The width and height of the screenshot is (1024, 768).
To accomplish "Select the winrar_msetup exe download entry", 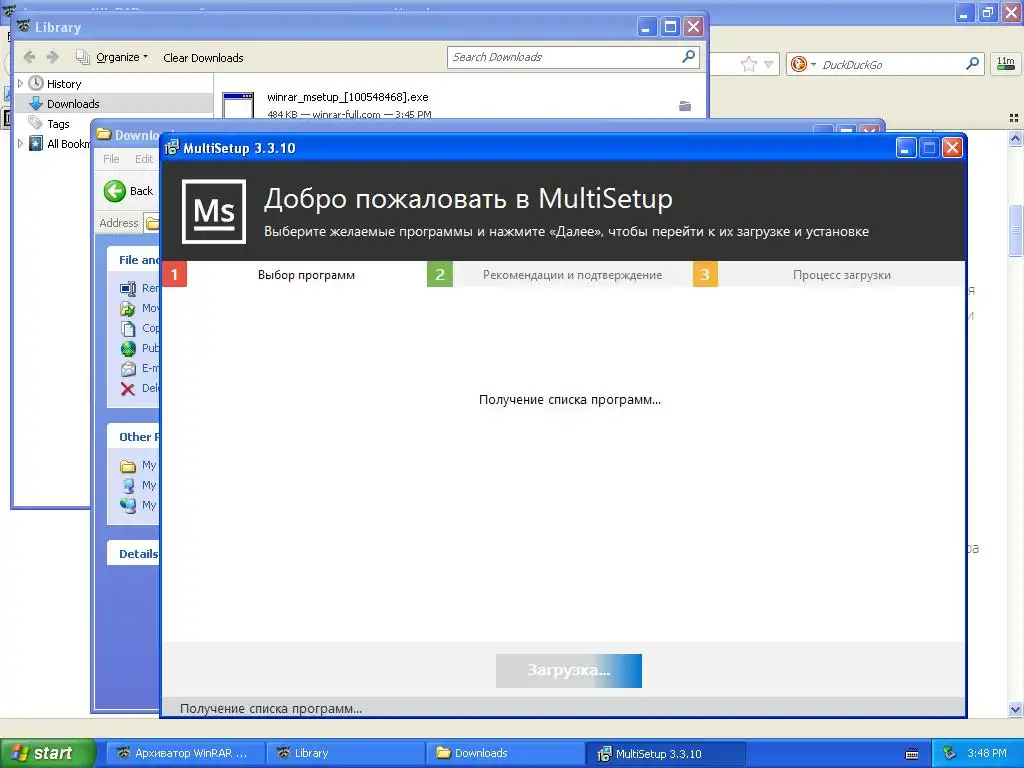I will (x=460, y=105).
